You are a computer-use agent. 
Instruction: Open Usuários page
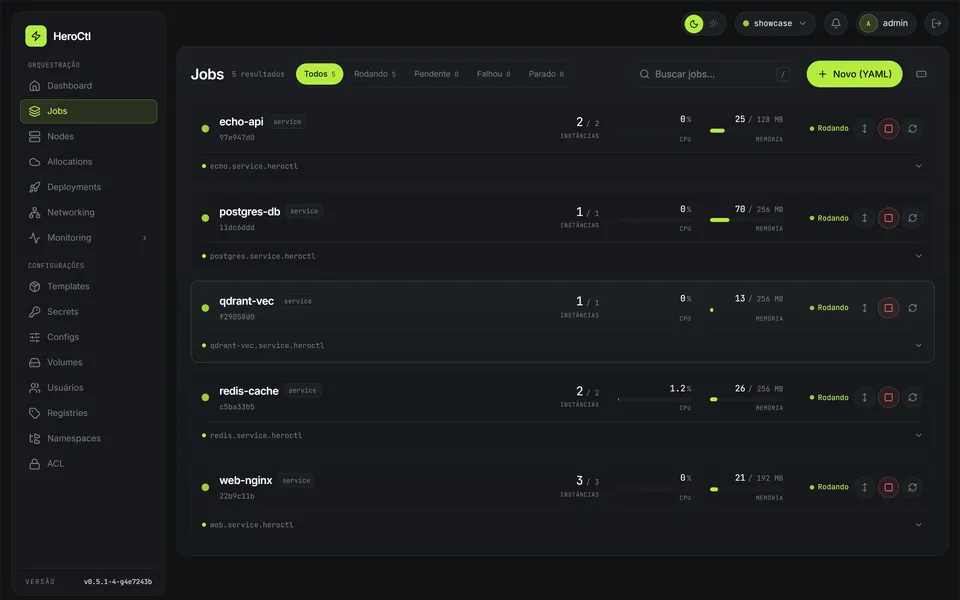[88, 388]
